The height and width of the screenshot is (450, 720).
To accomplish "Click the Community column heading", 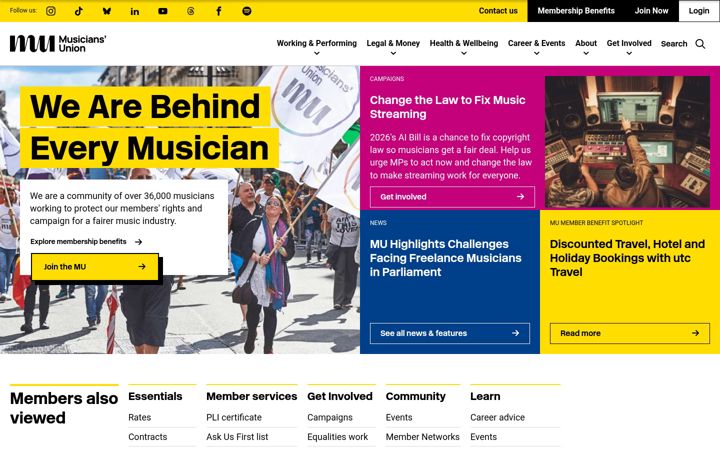I will point(416,396).
